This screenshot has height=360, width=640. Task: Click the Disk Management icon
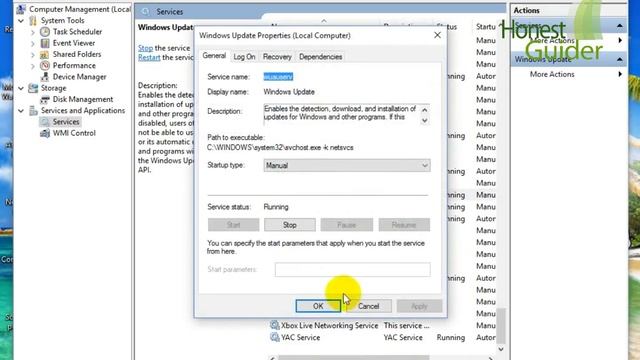click(45, 99)
